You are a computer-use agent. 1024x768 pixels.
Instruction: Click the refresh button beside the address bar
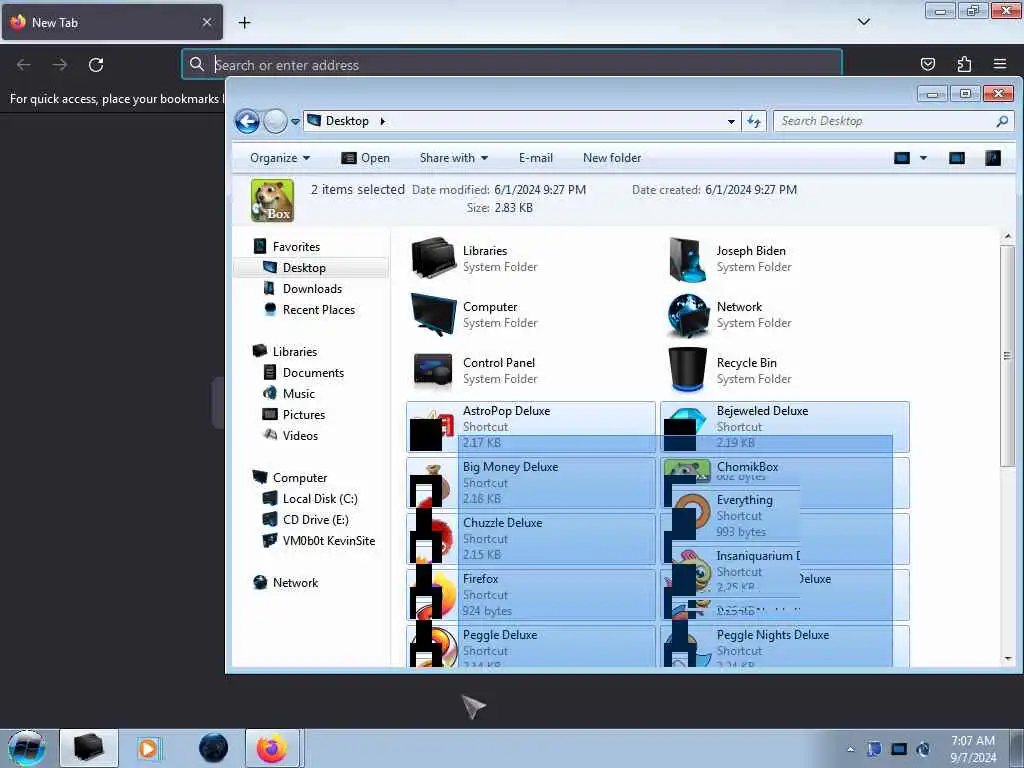754,121
